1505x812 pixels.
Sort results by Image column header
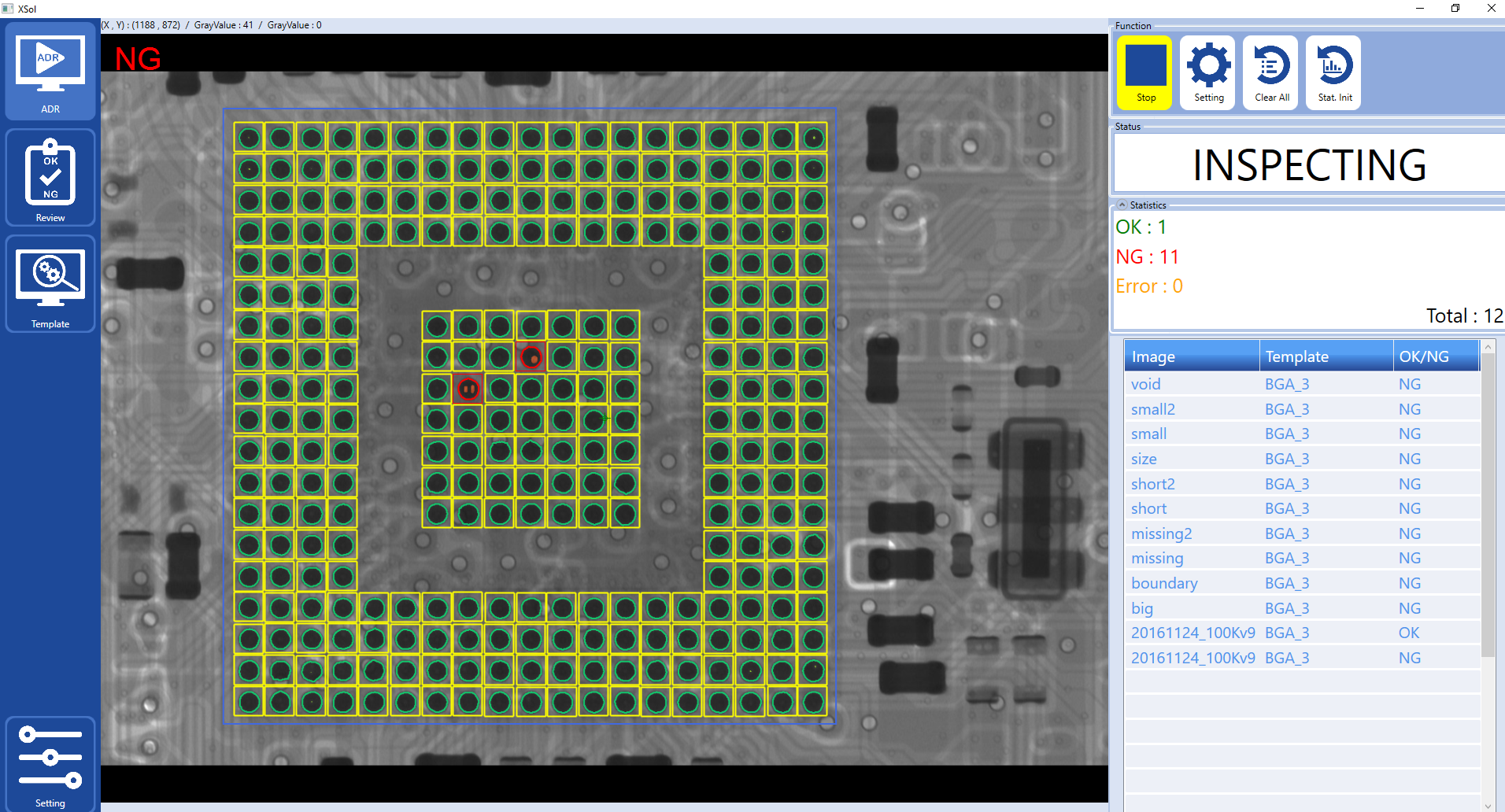click(1191, 356)
